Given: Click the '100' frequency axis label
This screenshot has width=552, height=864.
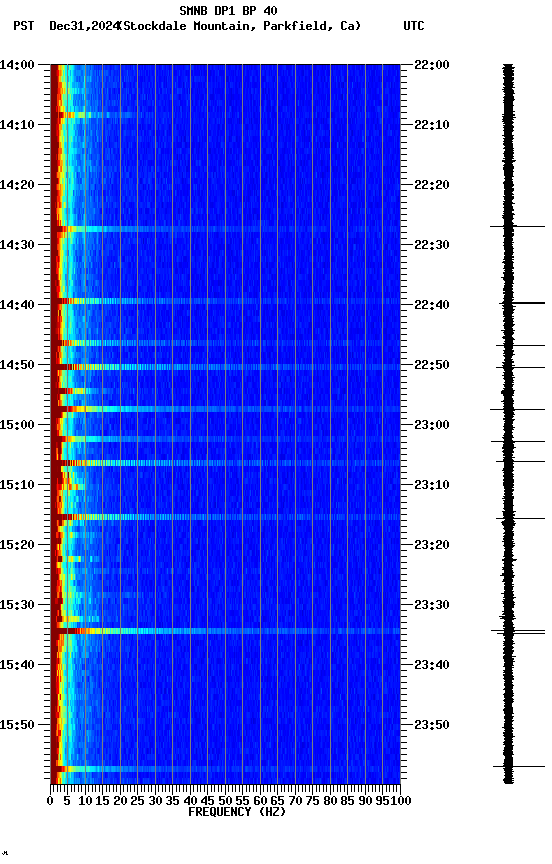Looking at the screenshot, I should (x=401, y=801).
